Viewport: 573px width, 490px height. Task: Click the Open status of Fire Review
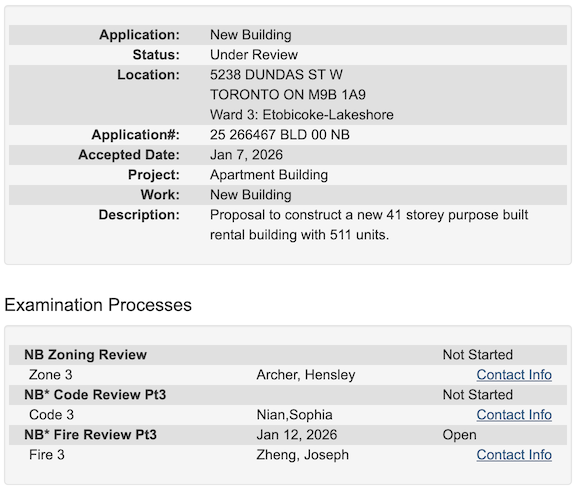pos(459,435)
